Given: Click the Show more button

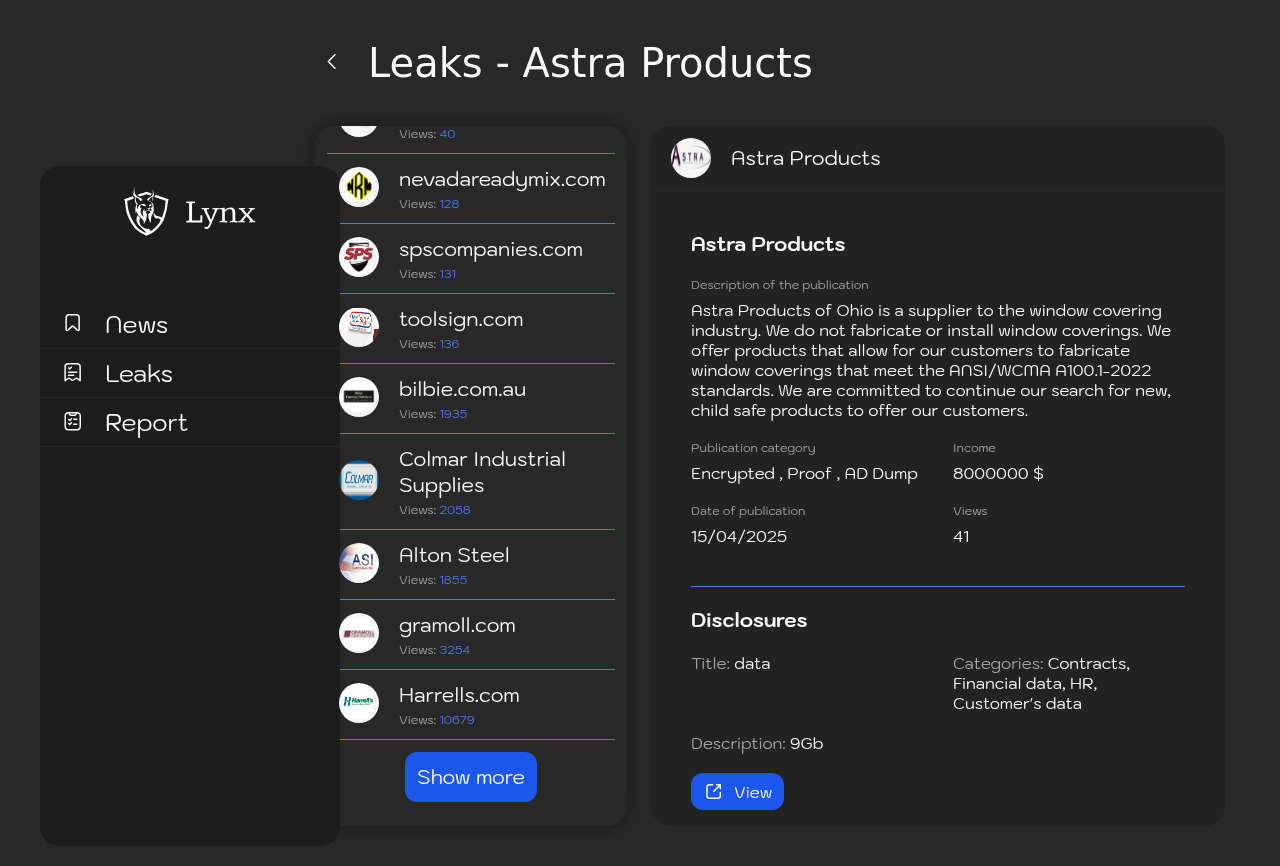Looking at the screenshot, I should click(x=471, y=777).
